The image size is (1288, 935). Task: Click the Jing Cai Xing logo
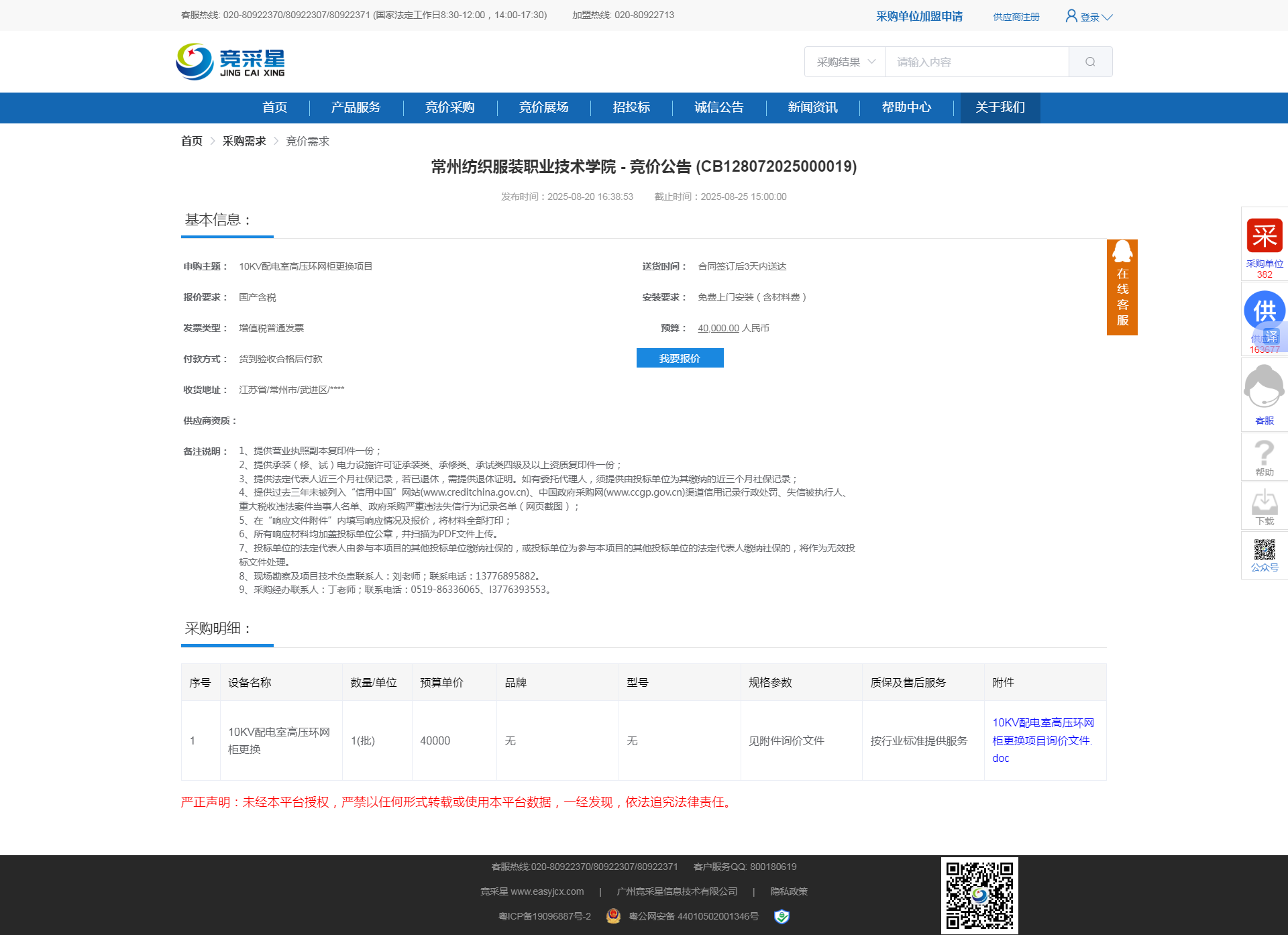click(230, 62)
